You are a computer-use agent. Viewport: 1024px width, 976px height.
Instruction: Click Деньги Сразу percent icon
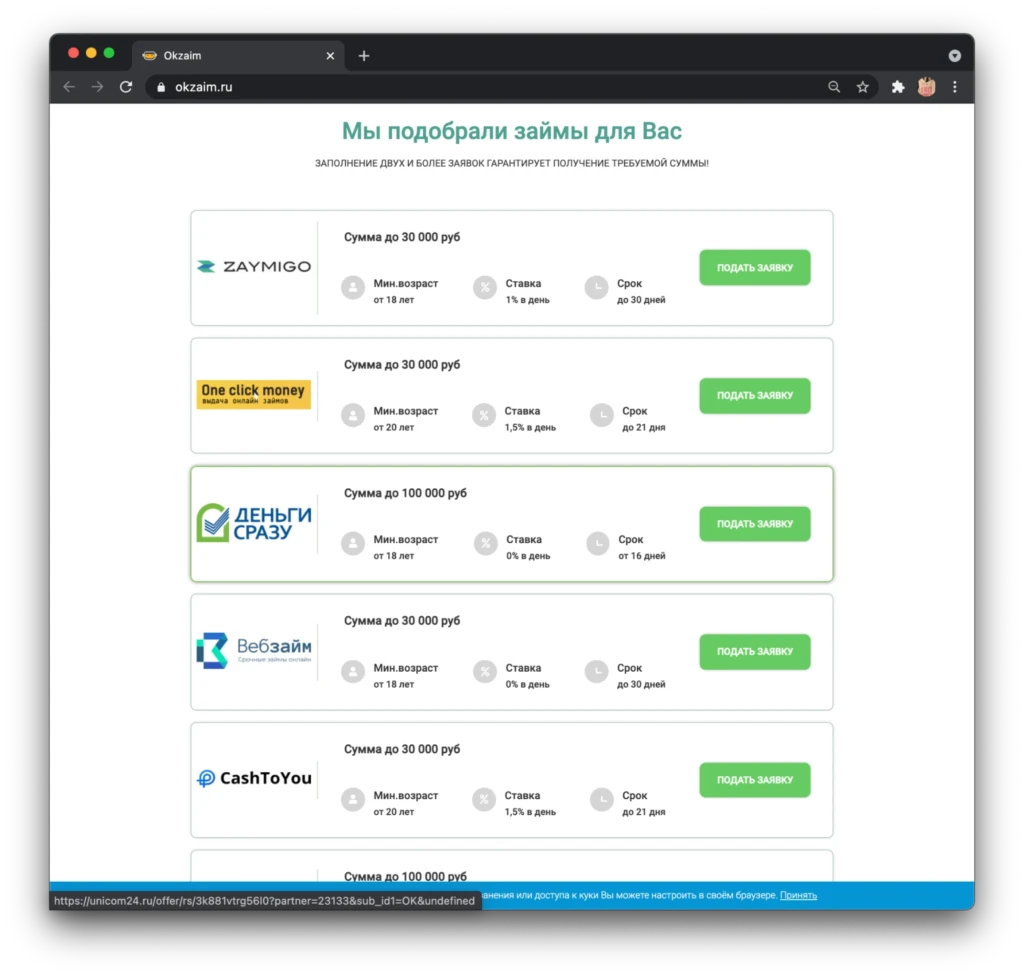click(x=485, y=544)
